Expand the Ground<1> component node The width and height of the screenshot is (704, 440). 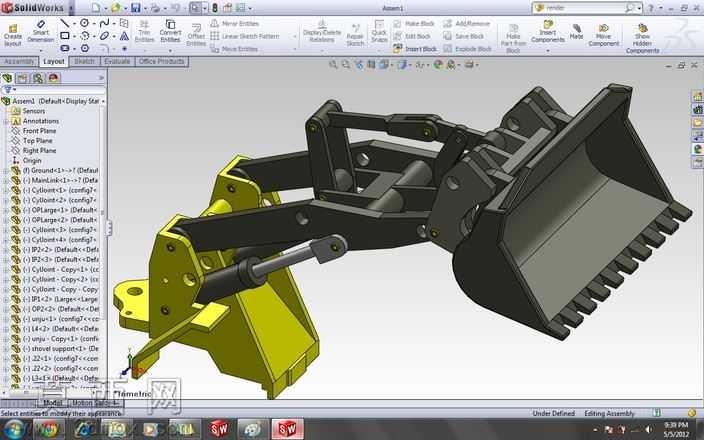pos(6,171)
